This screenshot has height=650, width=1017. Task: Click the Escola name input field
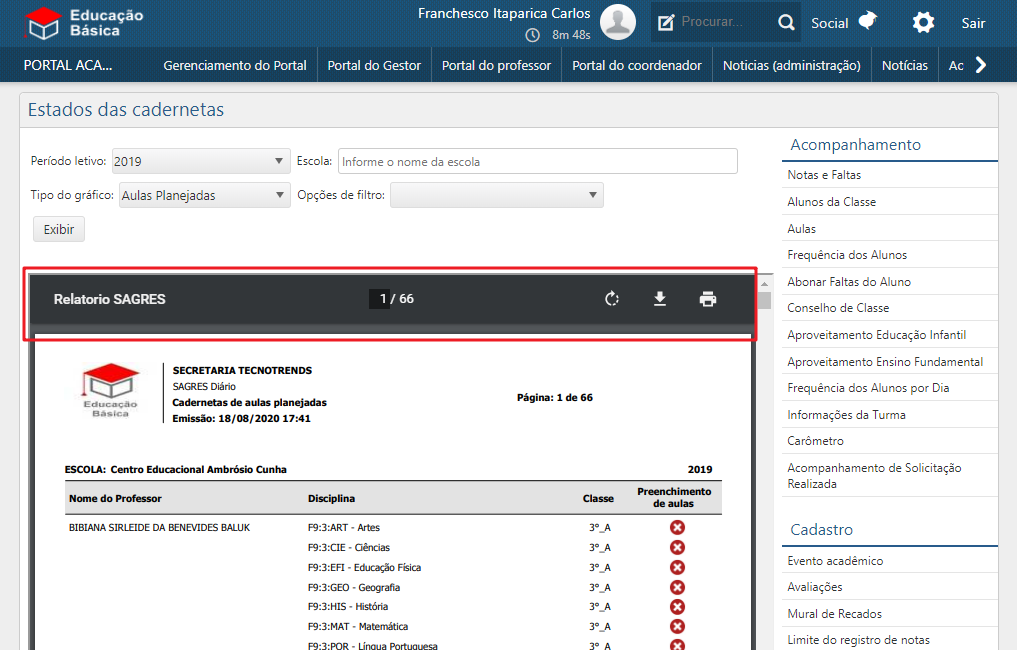click(538, 162)
